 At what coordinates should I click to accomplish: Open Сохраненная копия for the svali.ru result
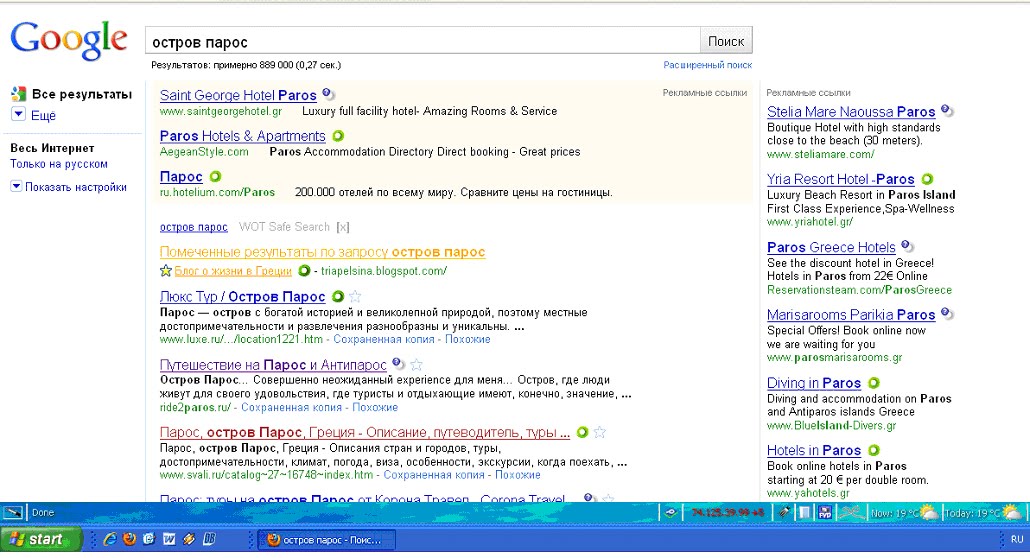434,475
